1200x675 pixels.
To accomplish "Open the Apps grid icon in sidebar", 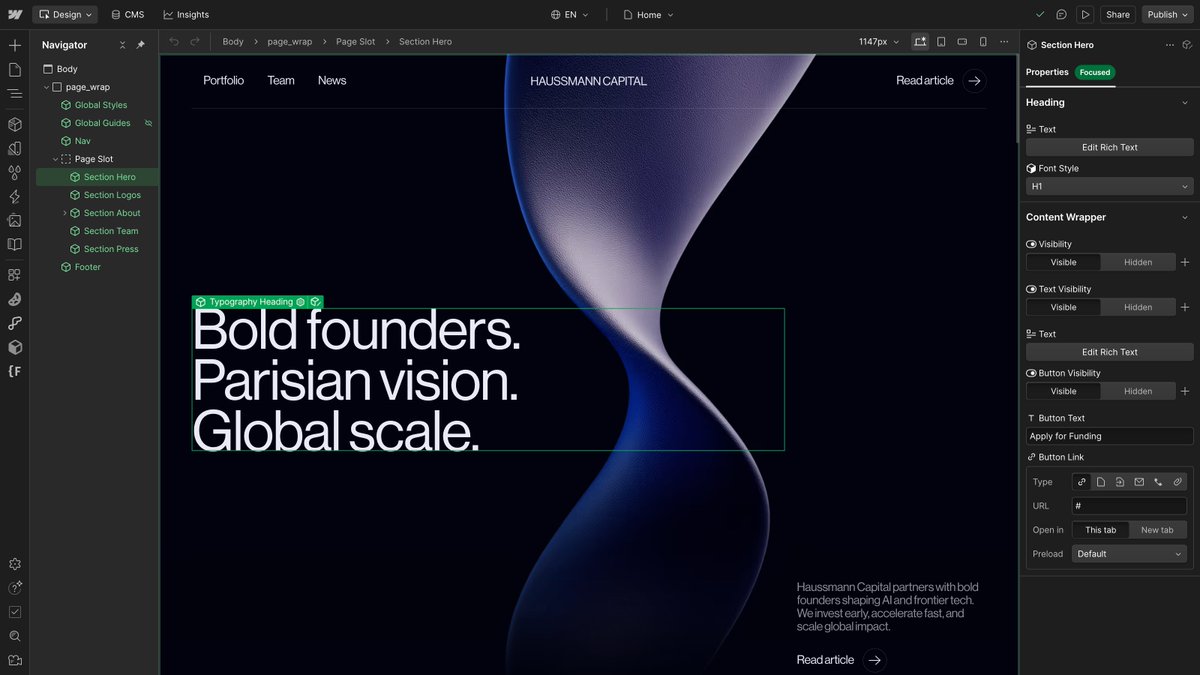I will 14,275.
